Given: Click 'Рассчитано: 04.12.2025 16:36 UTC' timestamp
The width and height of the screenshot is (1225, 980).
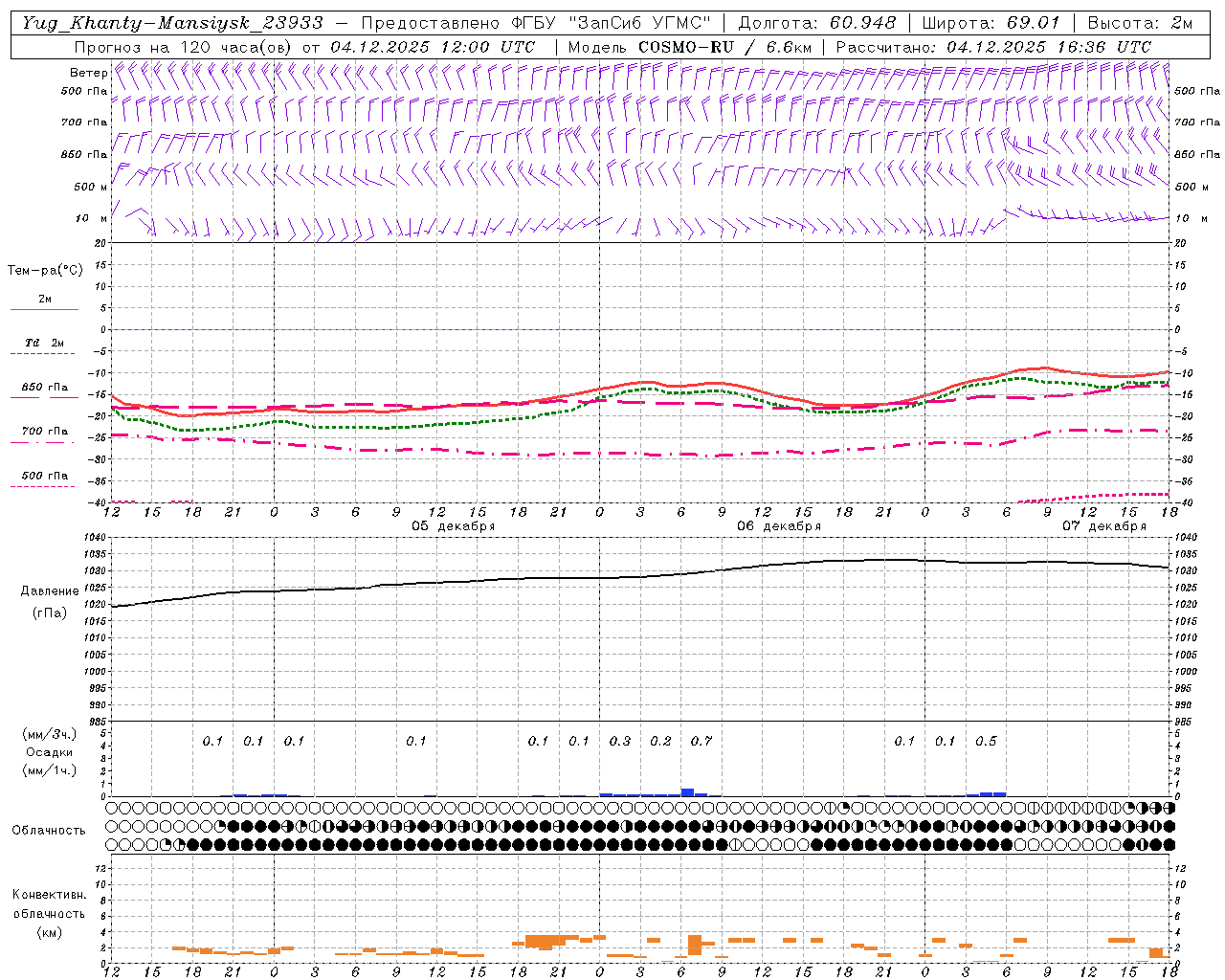Looking at the screenshot, I should click(x=993, y=47).
